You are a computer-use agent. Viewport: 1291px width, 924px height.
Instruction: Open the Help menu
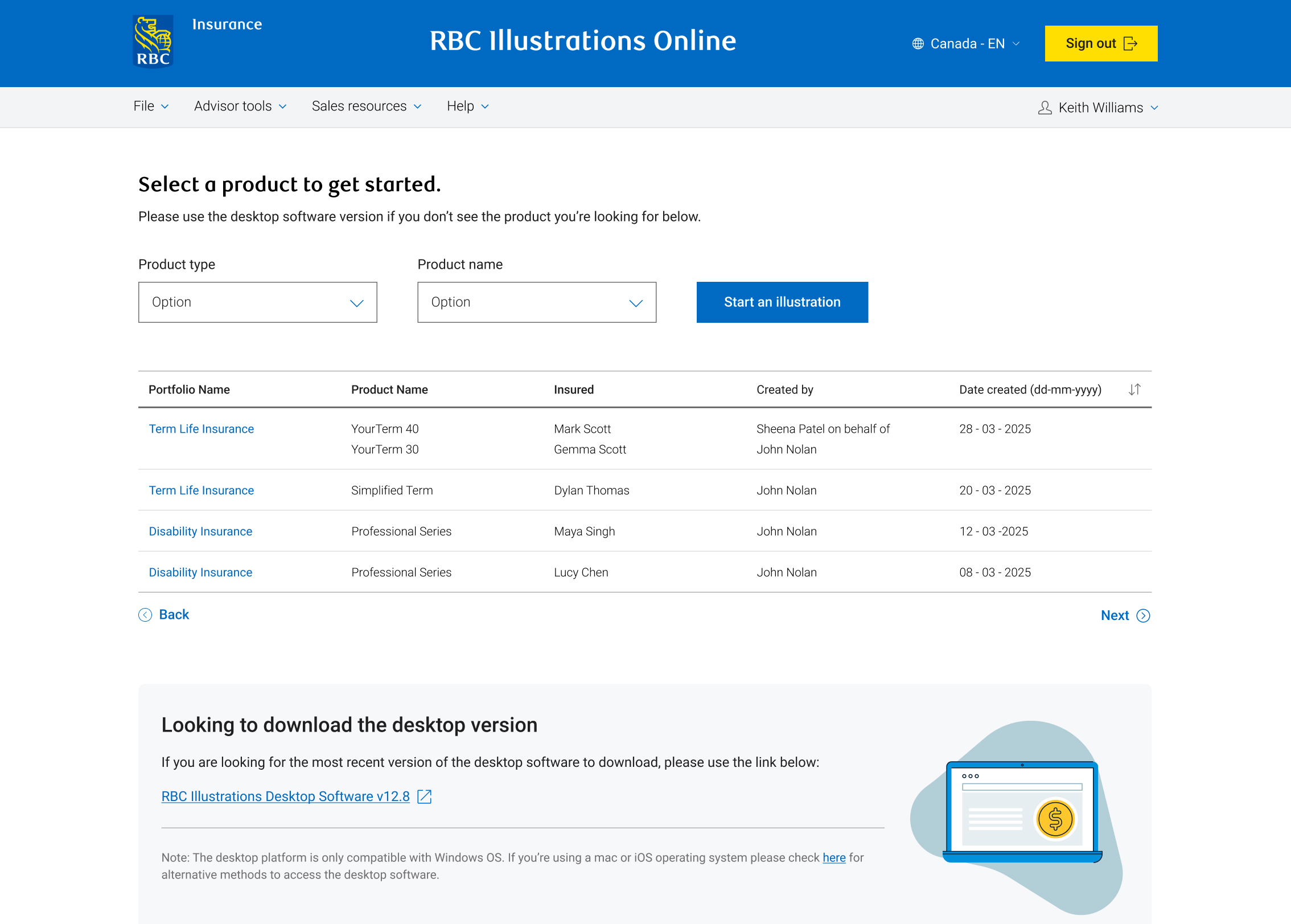(467, 106)
